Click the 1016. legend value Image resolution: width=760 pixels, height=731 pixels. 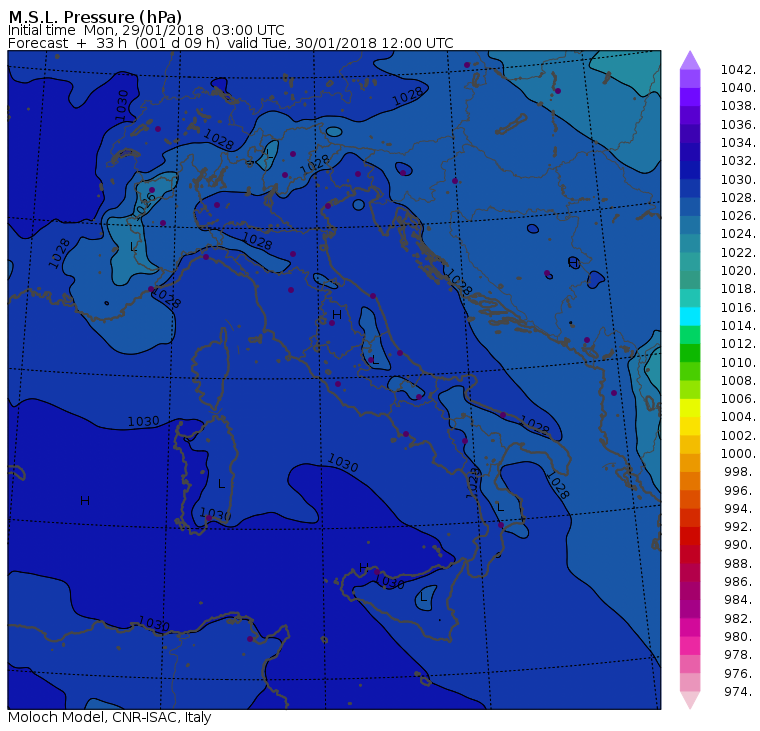(x=738, y=307)
